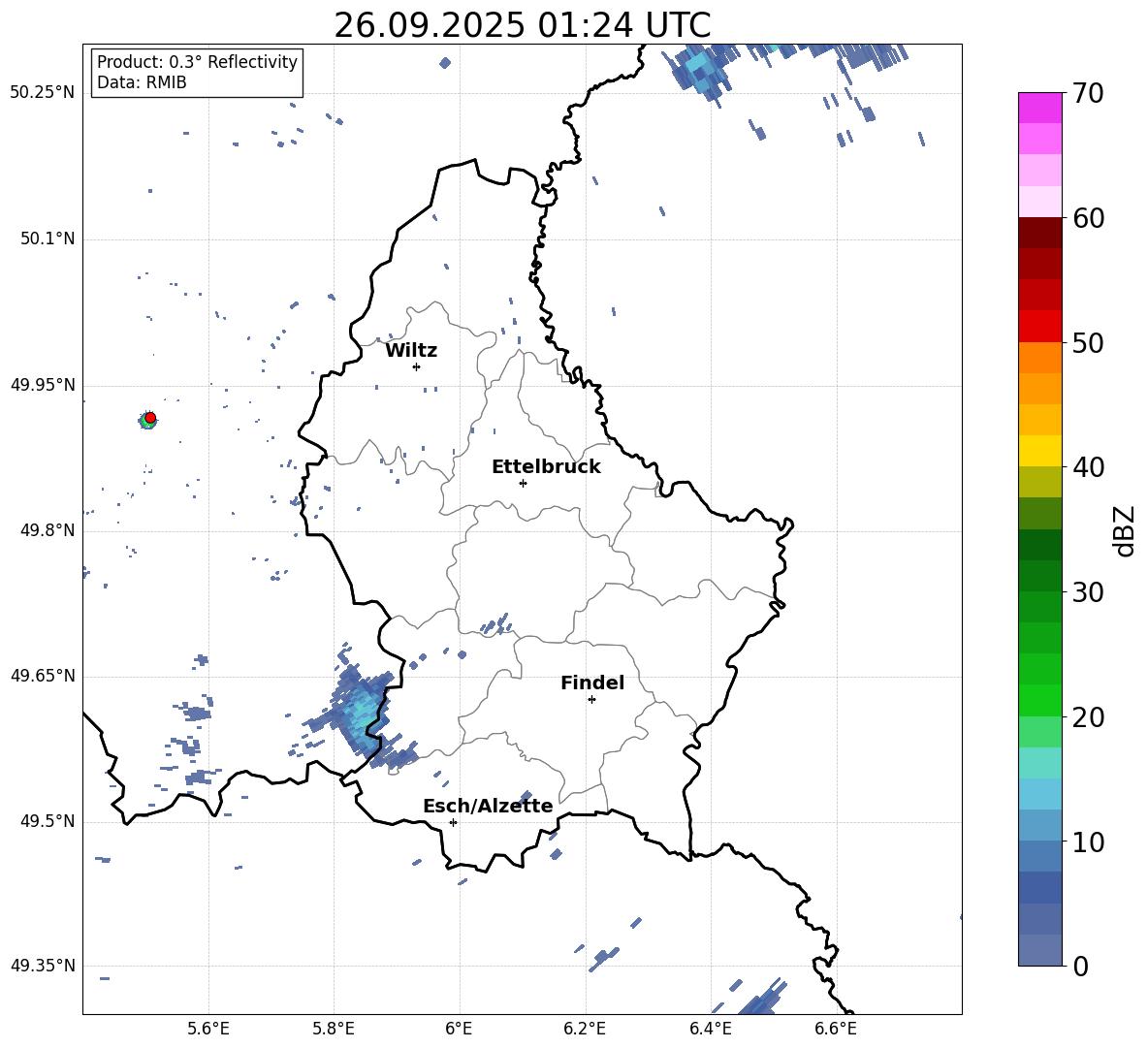The width and height of the screenshot is (1148, 1048).
Task: Click the magenta top colorbar swatch
Action: pyautogui.click(x=1039, y=108)
